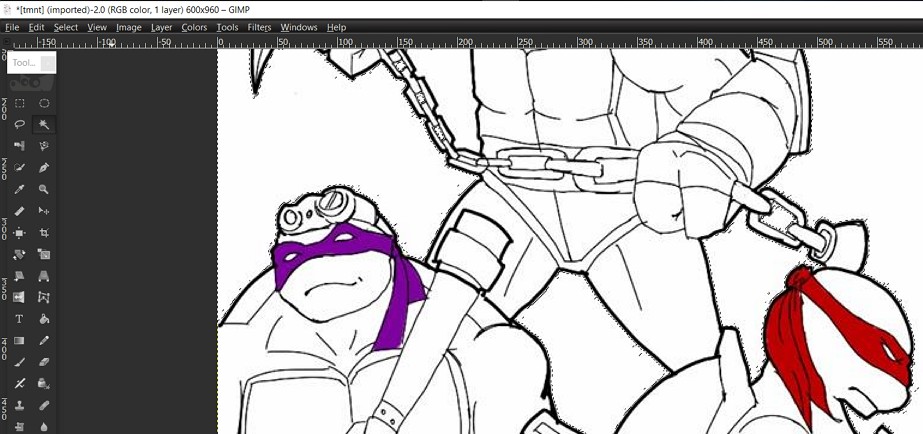Select the Airbrush tool
This screenshot has height=434, width=923.
19,383
